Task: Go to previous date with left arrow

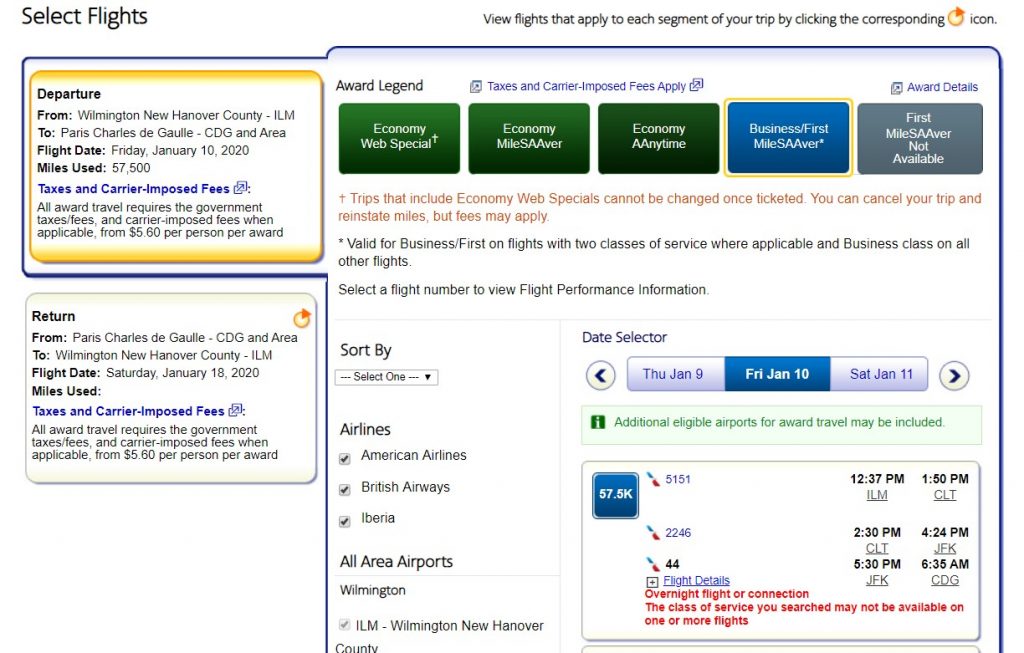Action: 600,375
